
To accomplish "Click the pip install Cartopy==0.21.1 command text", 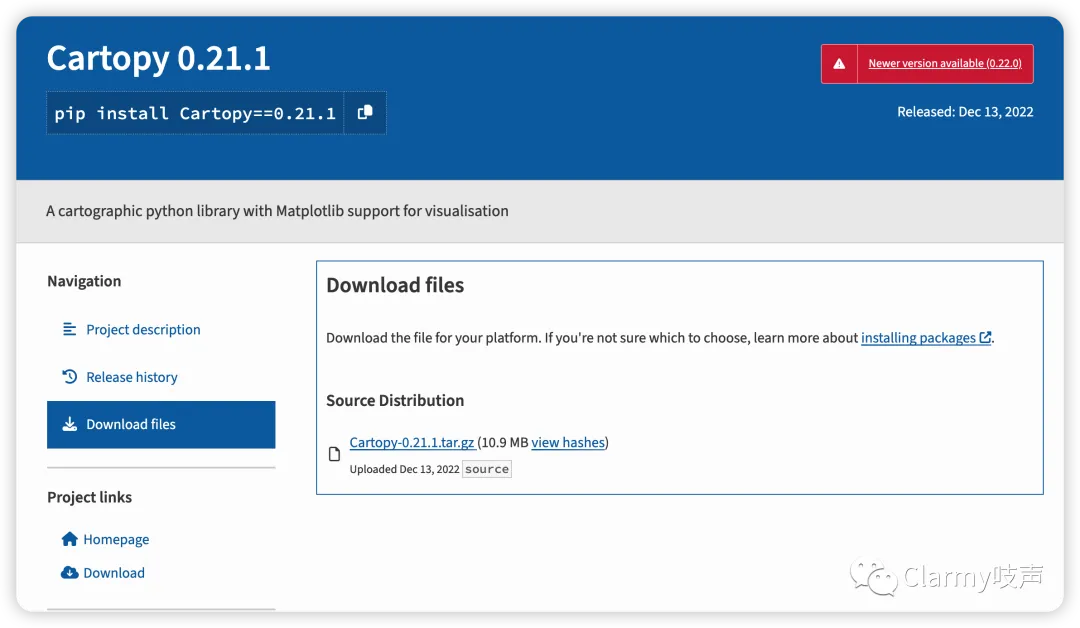I will tap(195, 114).
